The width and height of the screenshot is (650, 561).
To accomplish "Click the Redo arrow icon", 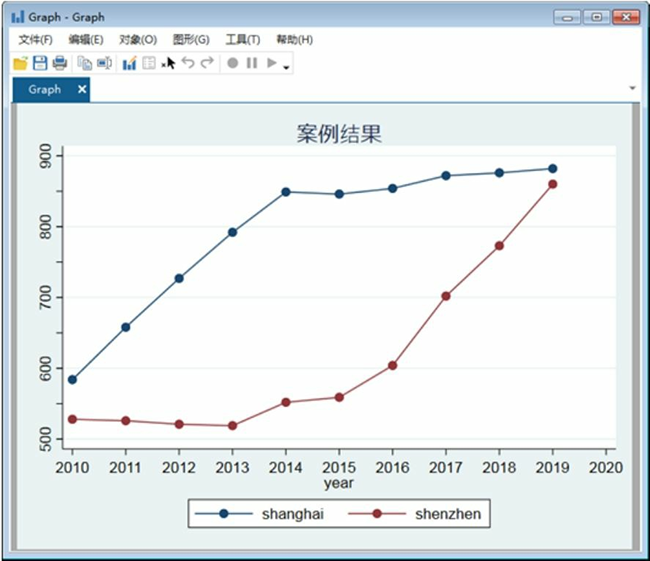I will point(207,63).
